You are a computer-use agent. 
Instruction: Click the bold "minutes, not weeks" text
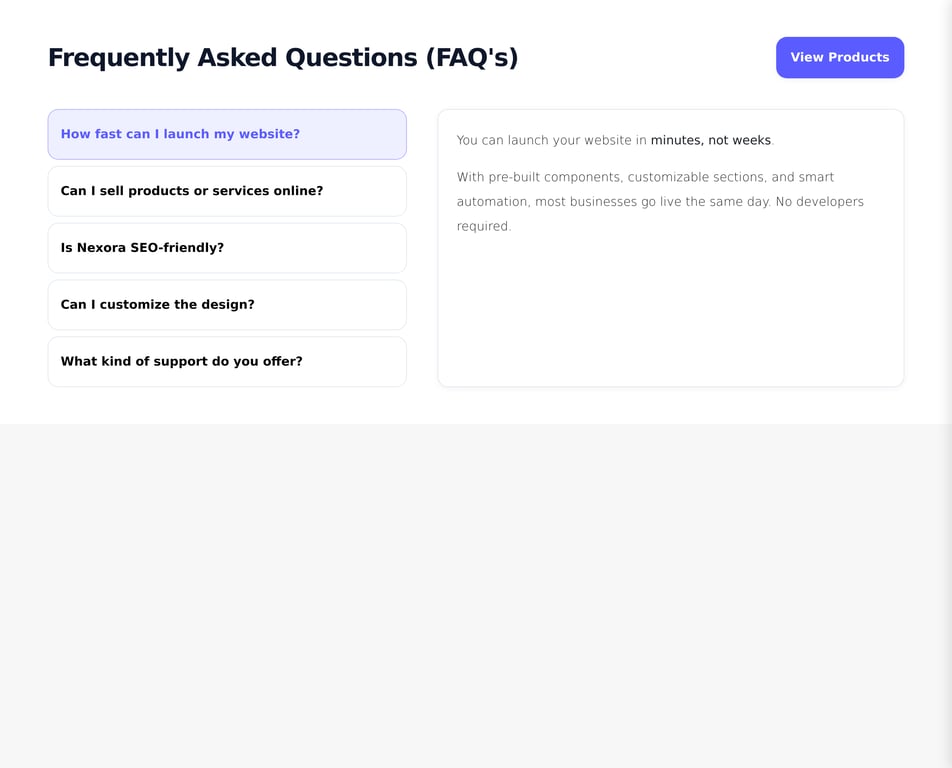point(711,140)
